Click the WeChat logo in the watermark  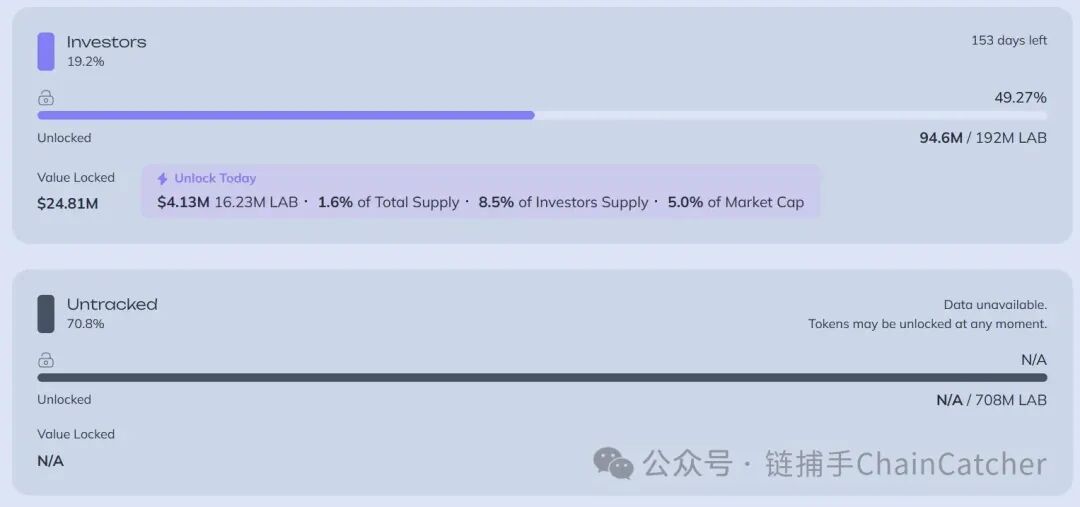tap(613, 462)
